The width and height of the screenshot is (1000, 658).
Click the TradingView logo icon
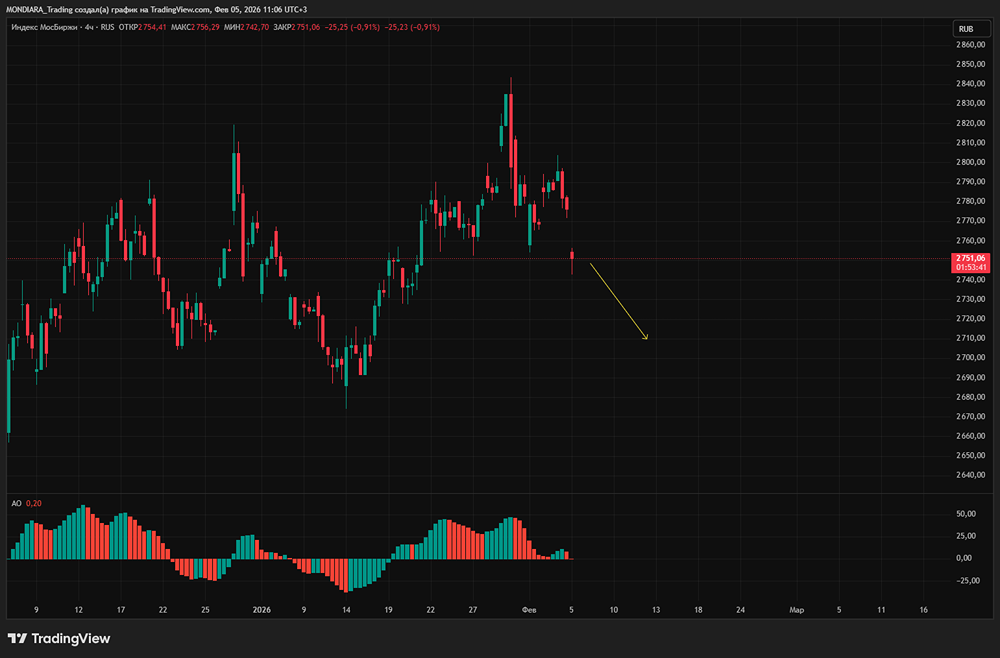pos(18,638)
